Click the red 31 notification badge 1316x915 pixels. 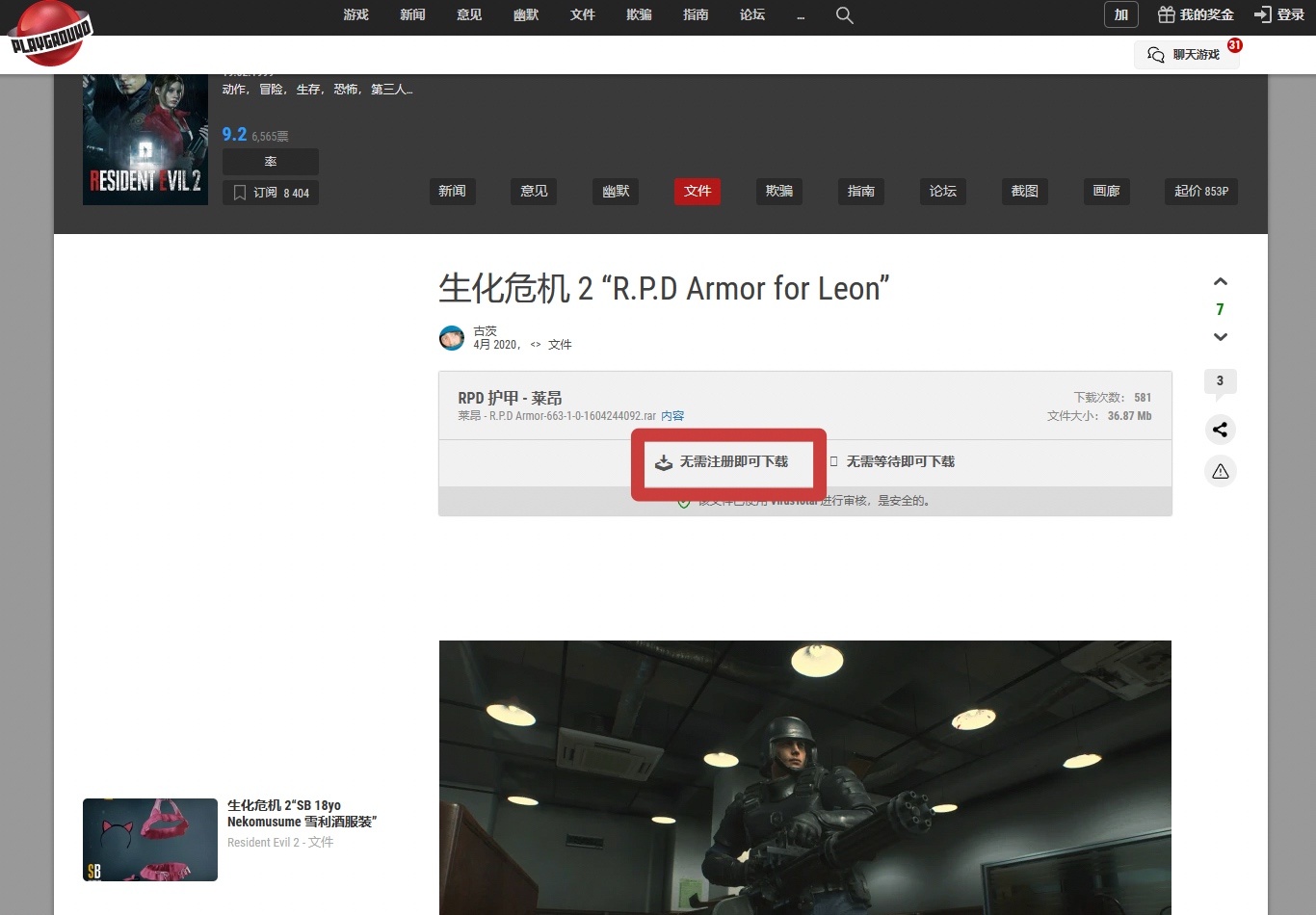[x=1234, y=45]
